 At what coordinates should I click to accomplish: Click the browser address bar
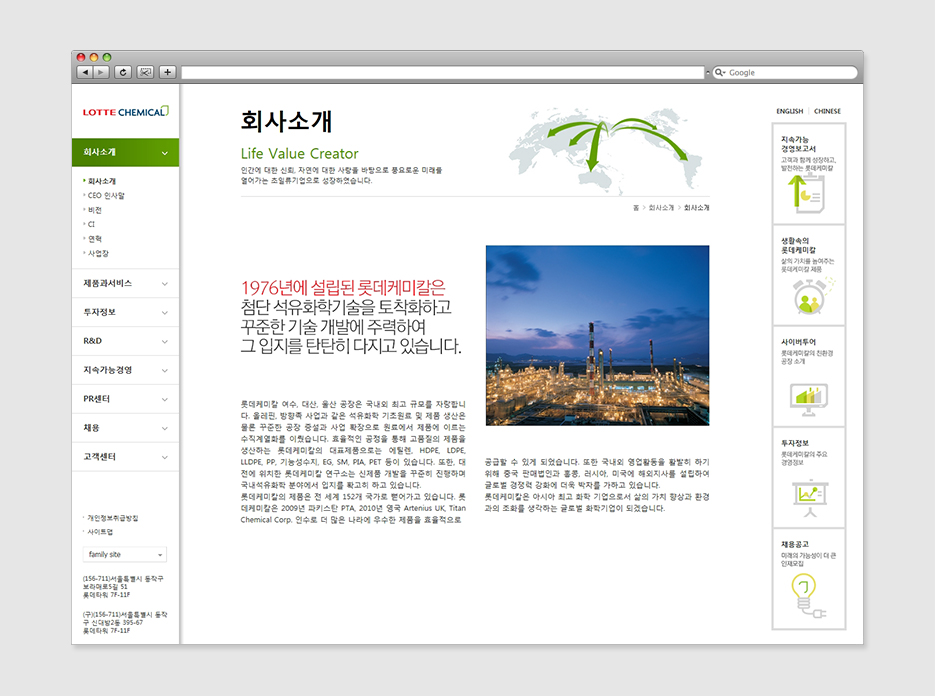[442, 73]
